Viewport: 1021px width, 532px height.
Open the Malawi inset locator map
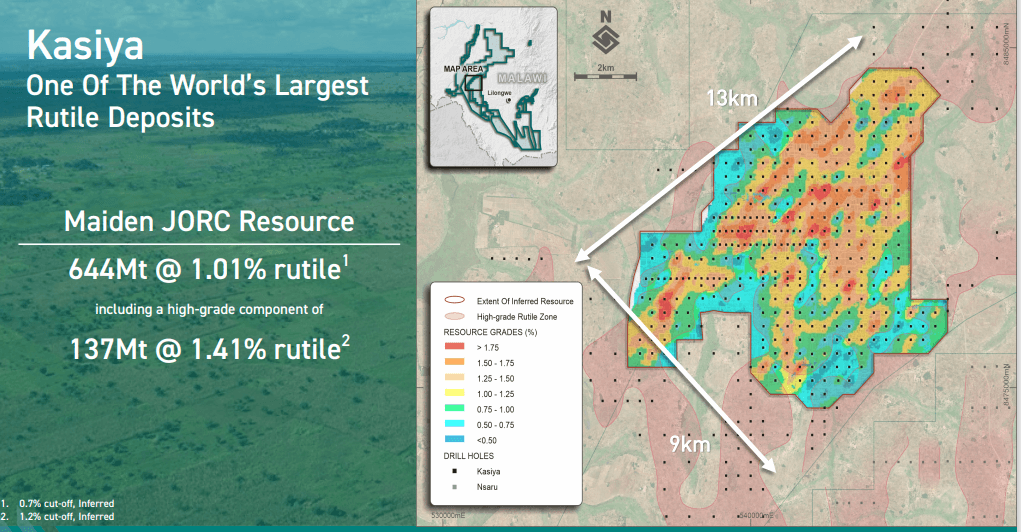(493, 87)
